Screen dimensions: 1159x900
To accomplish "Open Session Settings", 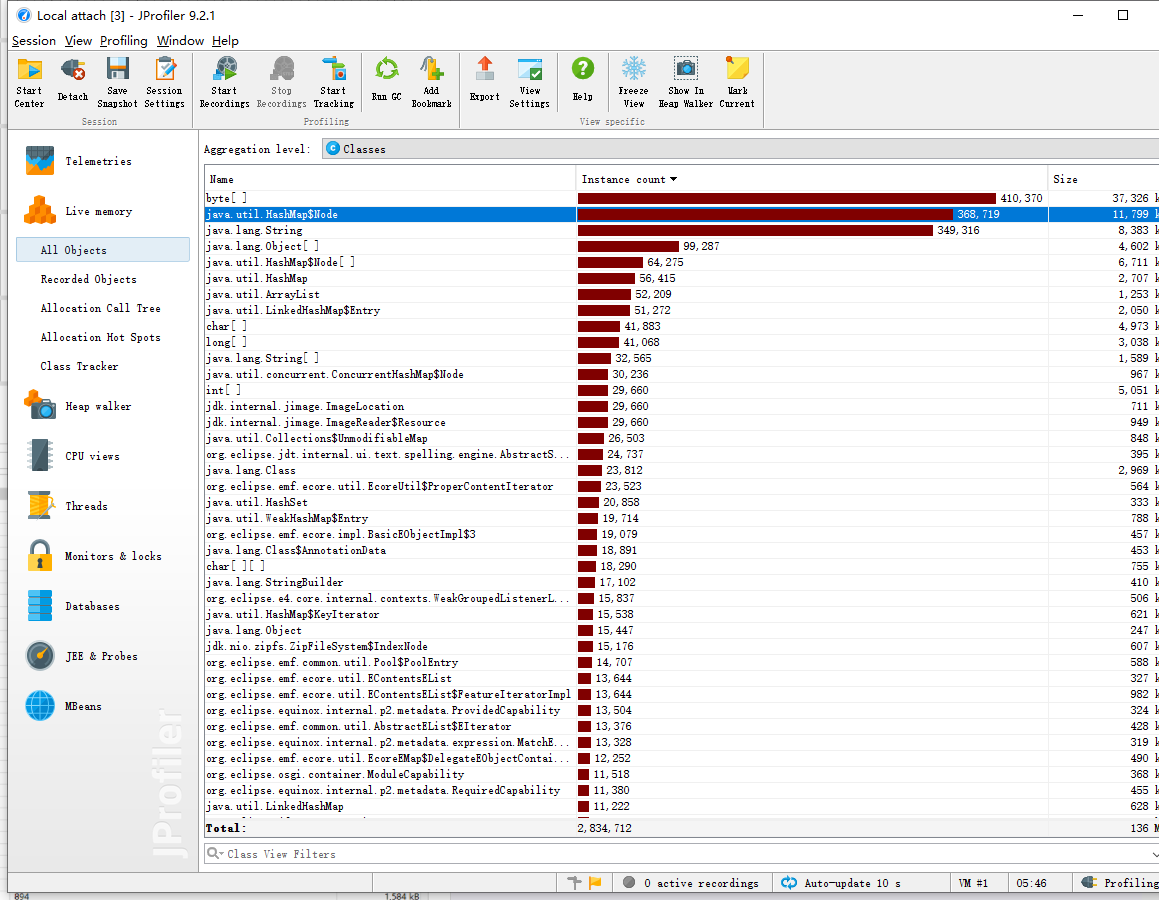I will pyautogui.click(x=164, y=82).
